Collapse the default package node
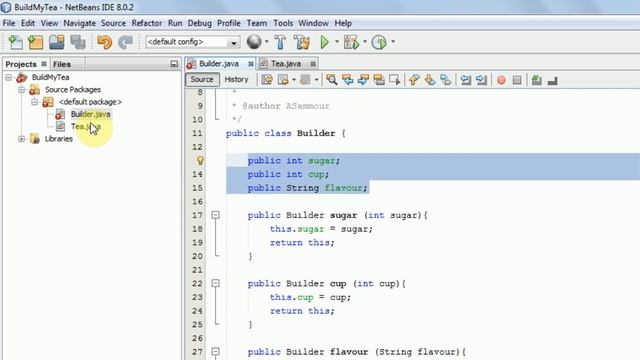This screenshot has height=360, width=640. tap(35, 102)
